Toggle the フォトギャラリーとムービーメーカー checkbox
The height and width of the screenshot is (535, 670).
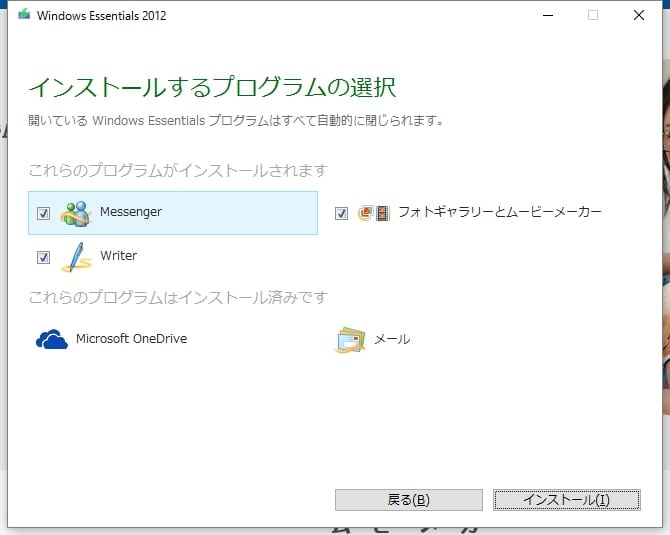click(x=342, y=213)
